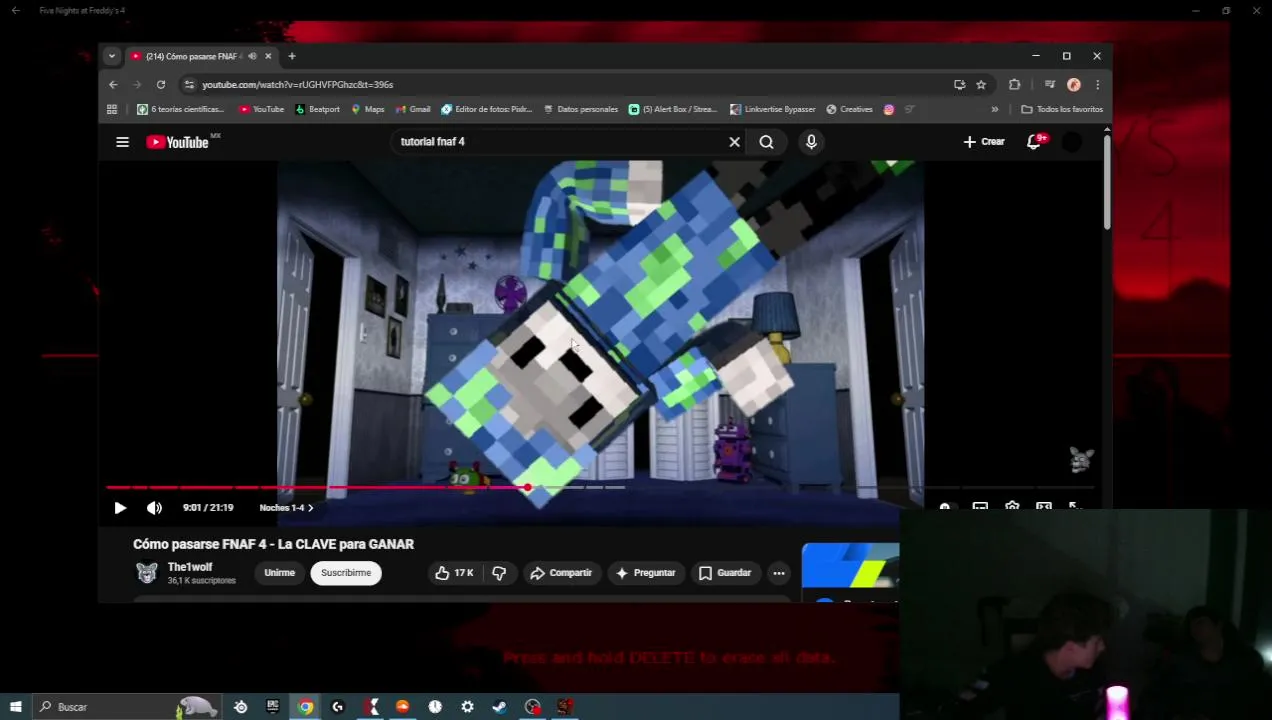This screenshot has width=1272, height=720.
Task: Open the Chrome tab search dropdown arrow
Action: [112, 56]
